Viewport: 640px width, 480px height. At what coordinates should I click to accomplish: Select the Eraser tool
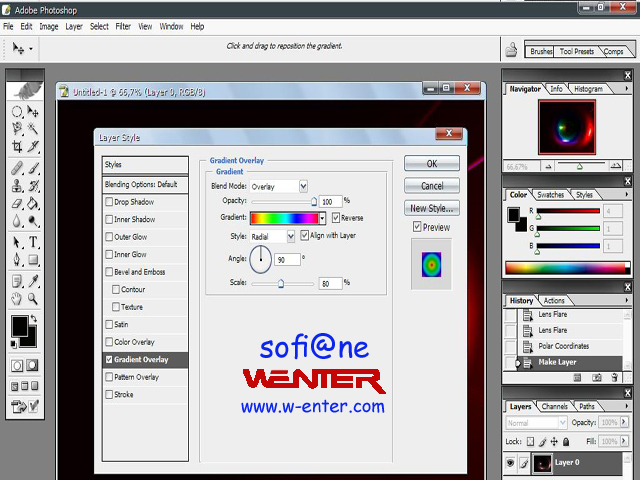17,204
